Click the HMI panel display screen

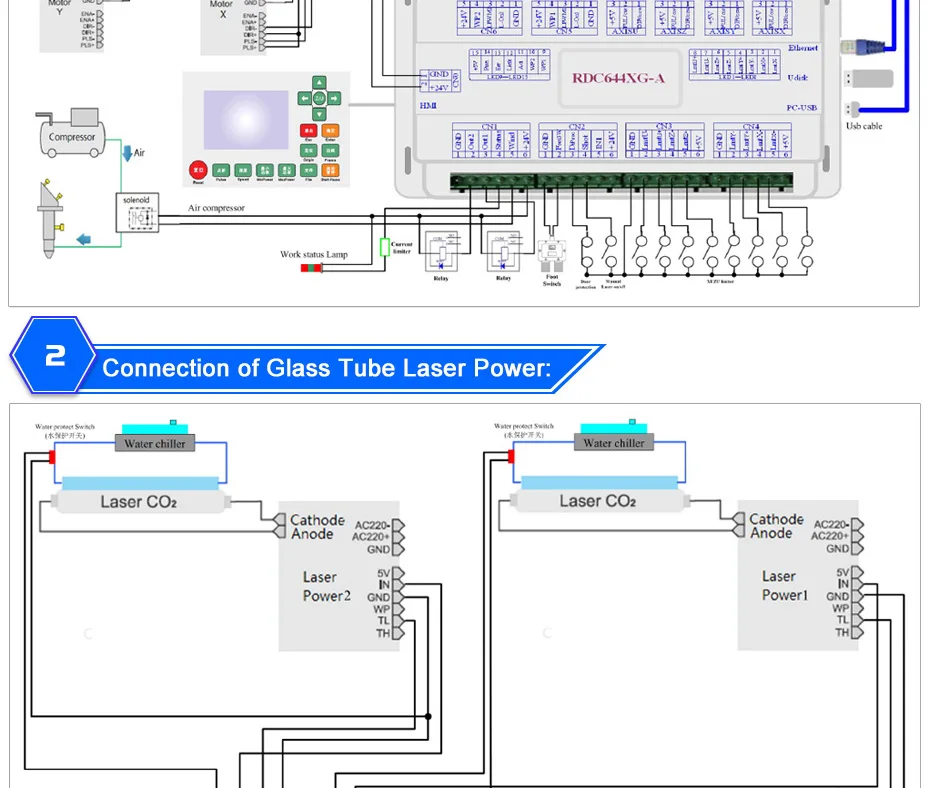[x=246, y=120]
